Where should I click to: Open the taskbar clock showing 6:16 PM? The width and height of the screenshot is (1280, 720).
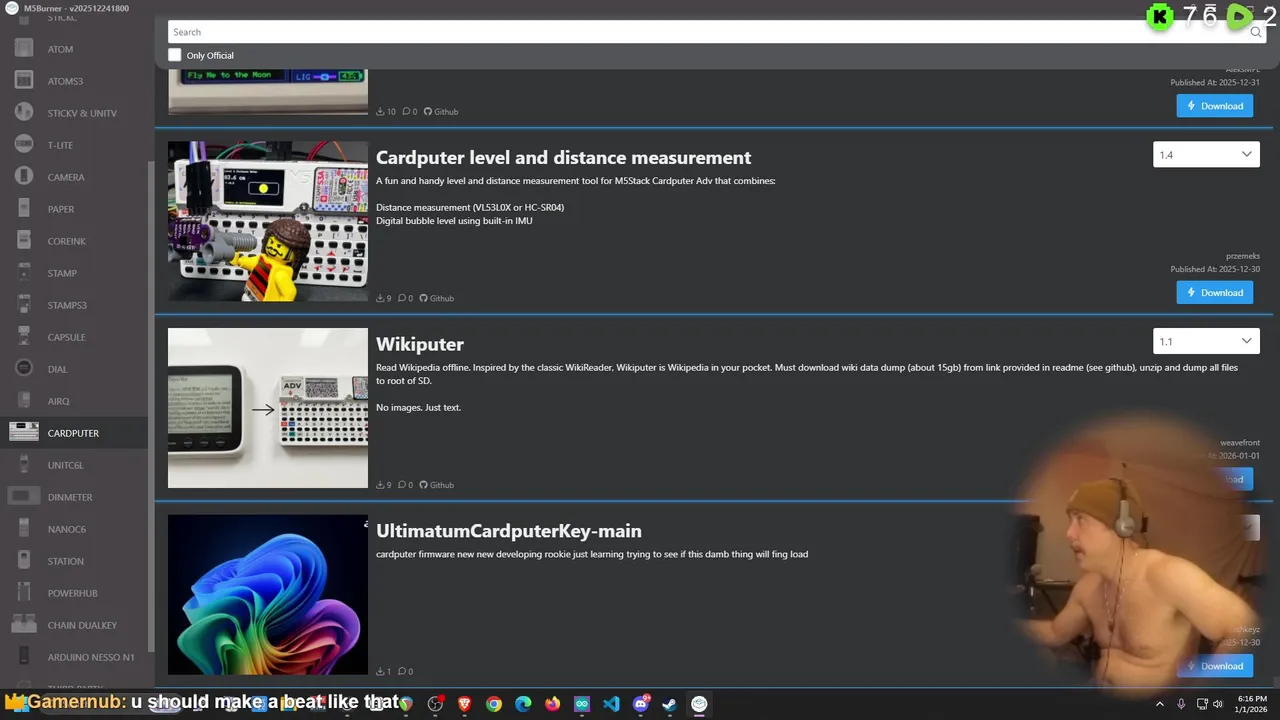coord(1252,704)
